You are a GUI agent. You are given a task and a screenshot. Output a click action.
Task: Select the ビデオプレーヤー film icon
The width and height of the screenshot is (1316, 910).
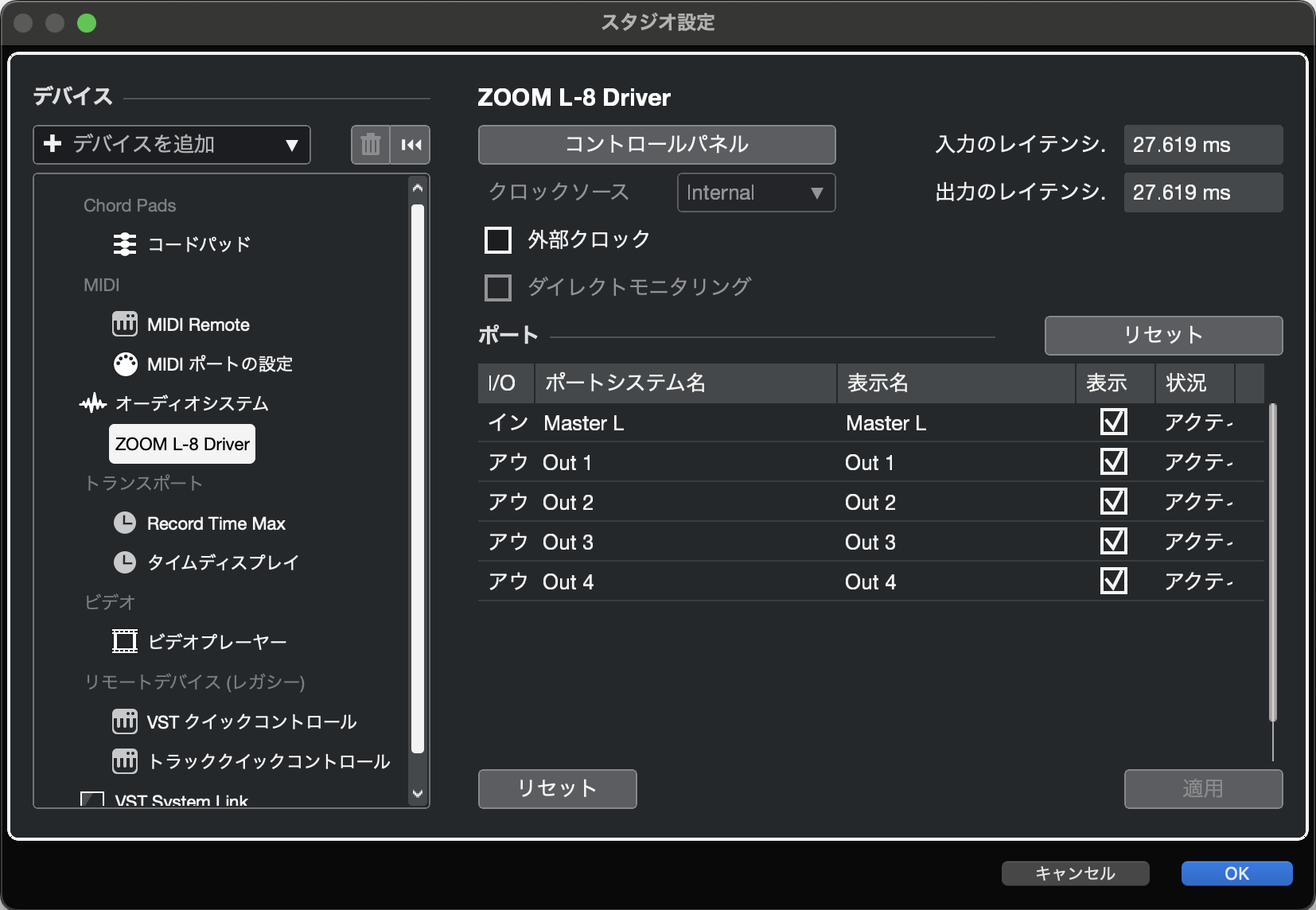click(x=125, y=641)
